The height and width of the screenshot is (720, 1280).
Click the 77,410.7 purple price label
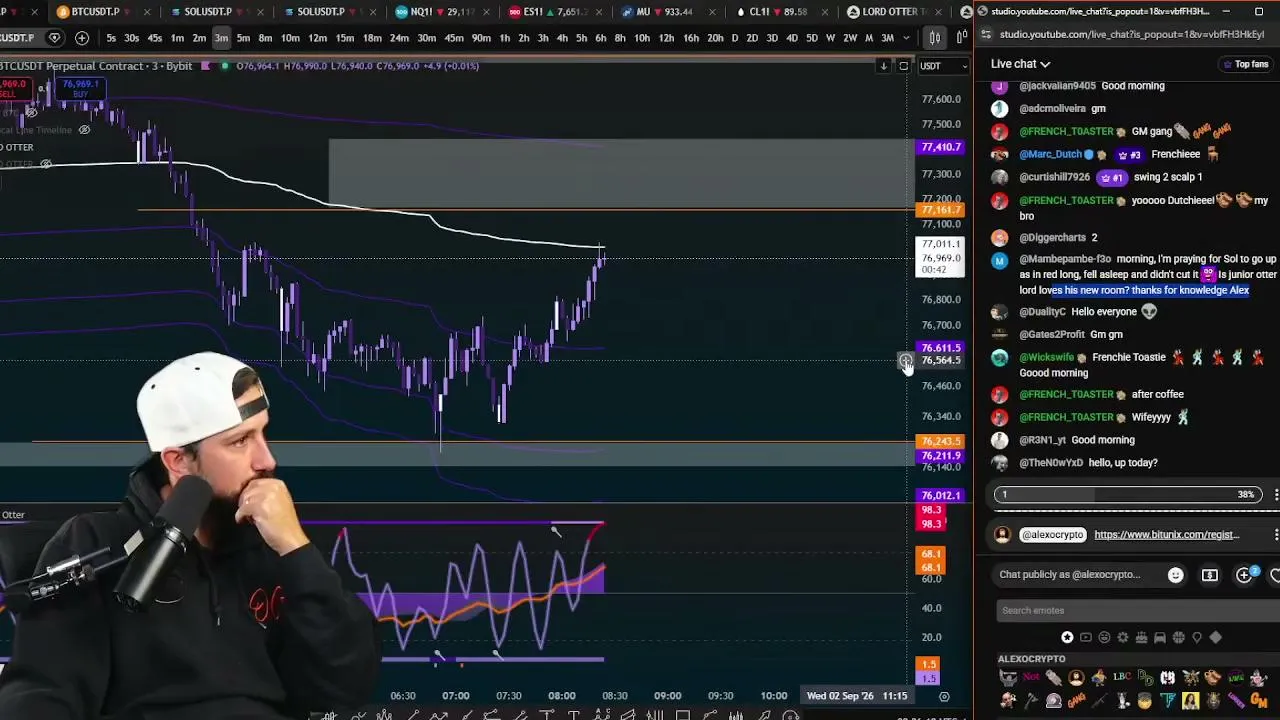click(940, 147)
